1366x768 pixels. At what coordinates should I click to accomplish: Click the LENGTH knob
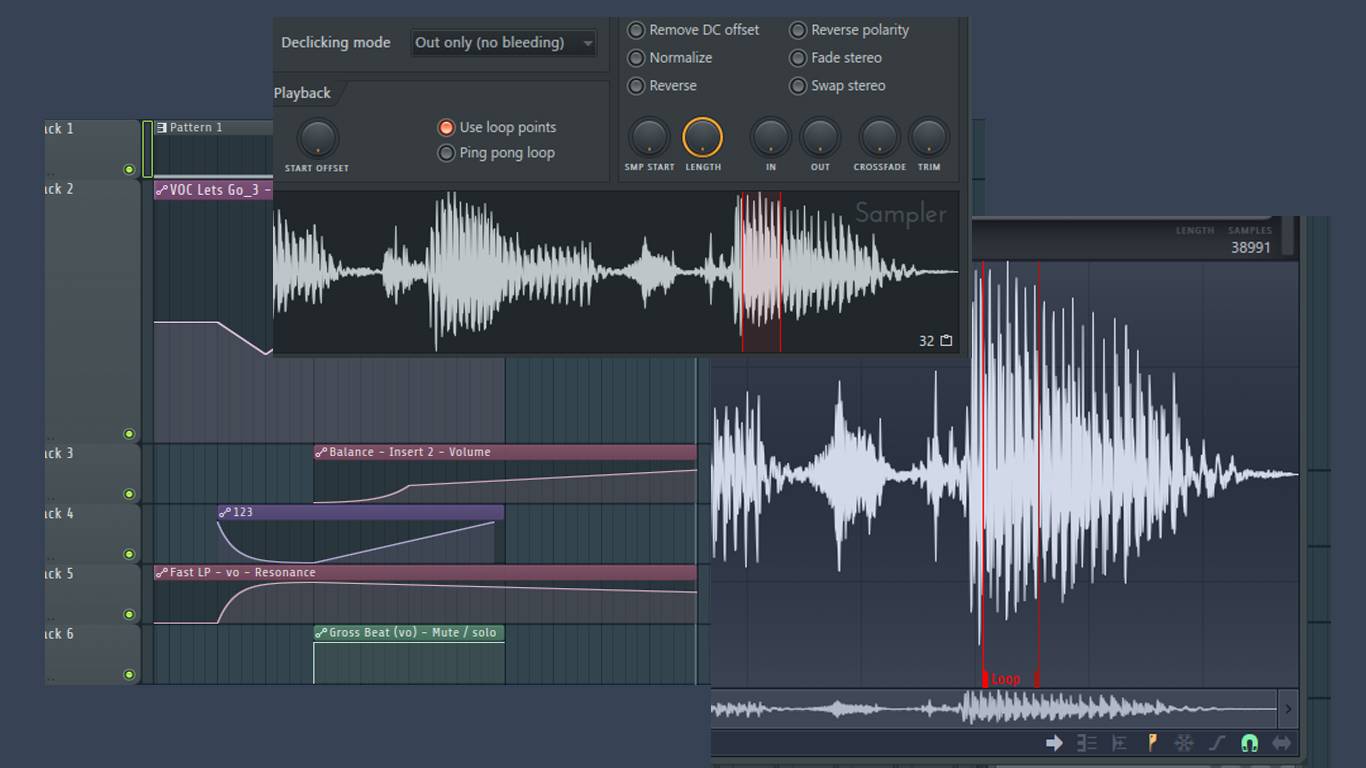tap(702, 137)
